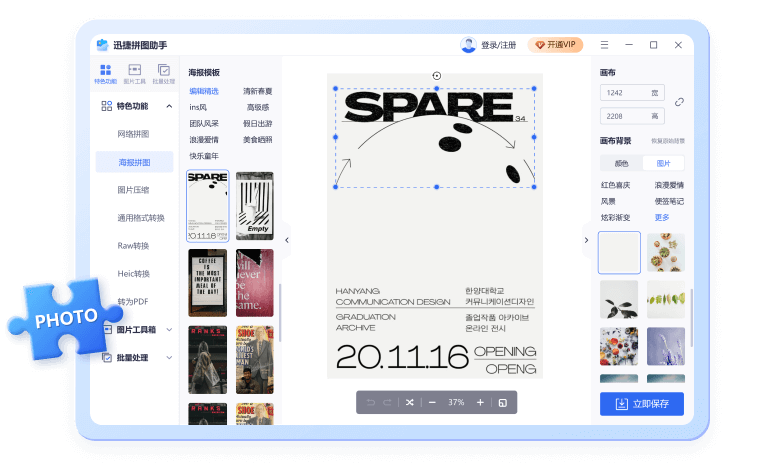Screen dimensions: 757x469
Task: Select the 假日出游 template category
Action: [258, 124]
